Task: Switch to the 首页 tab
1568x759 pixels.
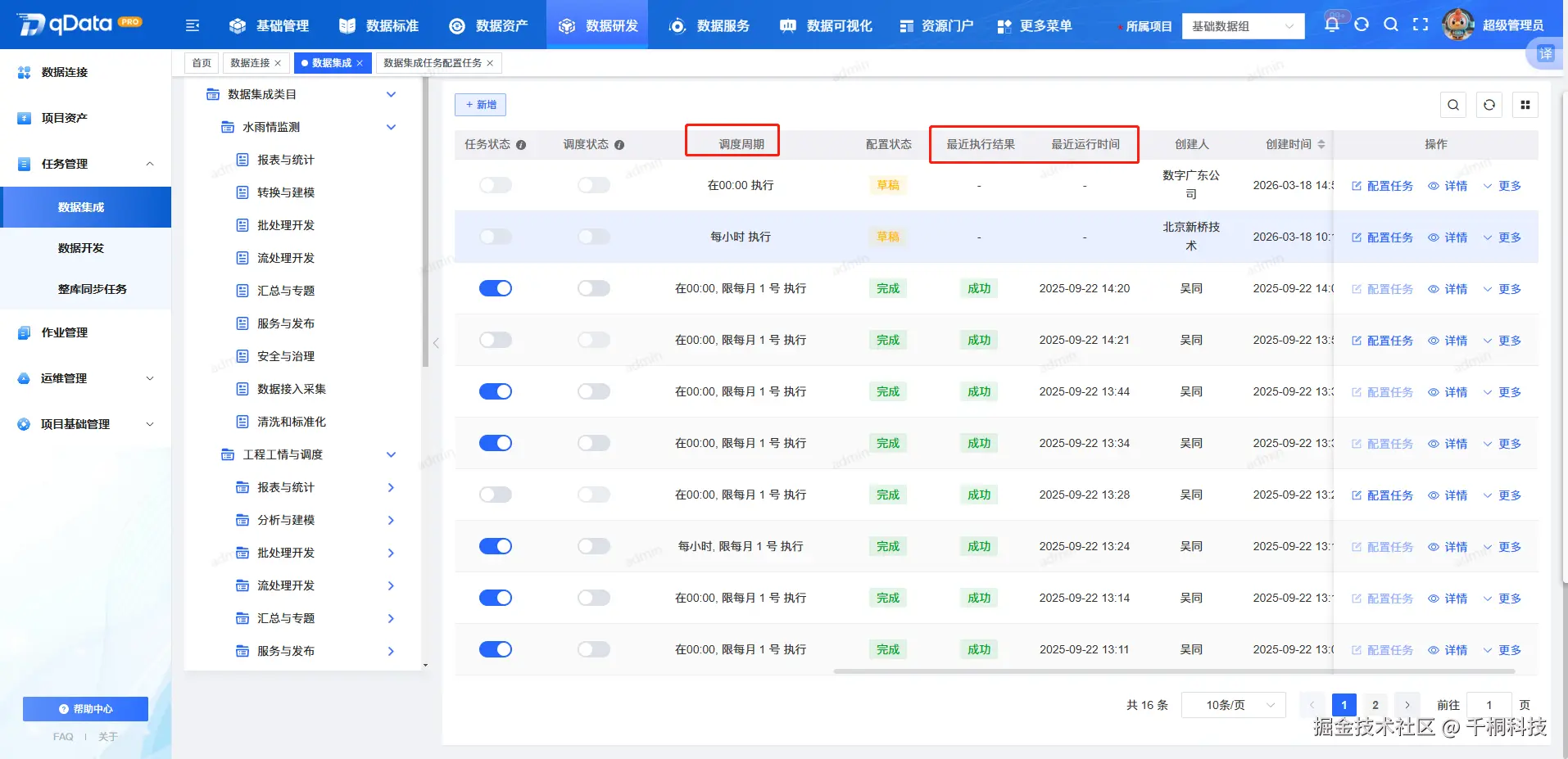Action: [202, 63]
